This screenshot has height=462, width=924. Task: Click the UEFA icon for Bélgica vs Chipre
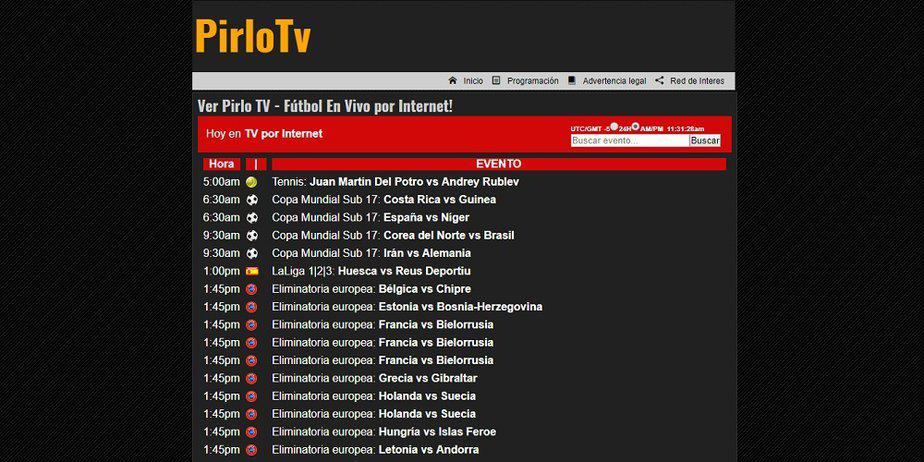pos(252,289)
